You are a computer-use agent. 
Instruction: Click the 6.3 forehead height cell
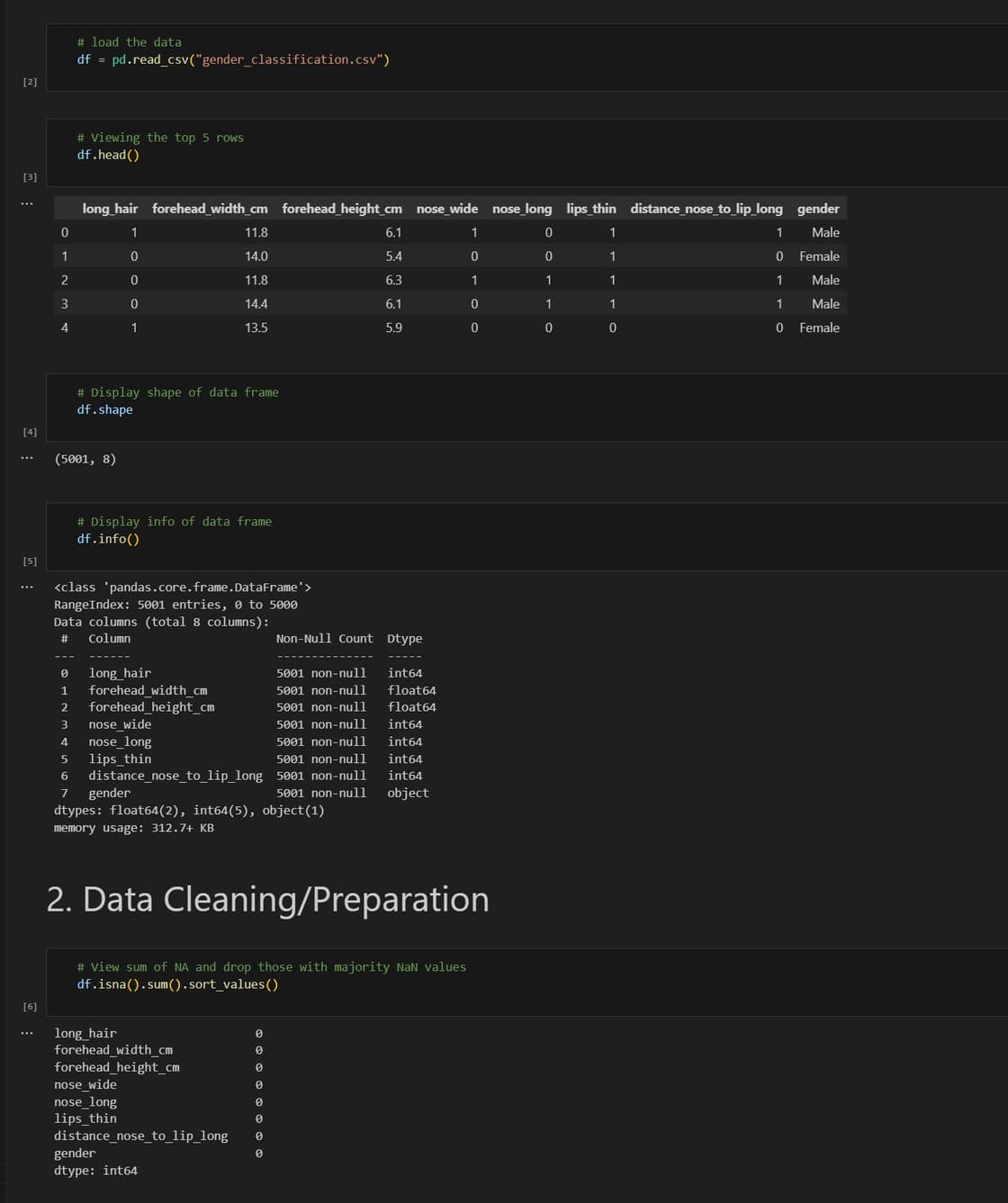(x=394, y=281)
